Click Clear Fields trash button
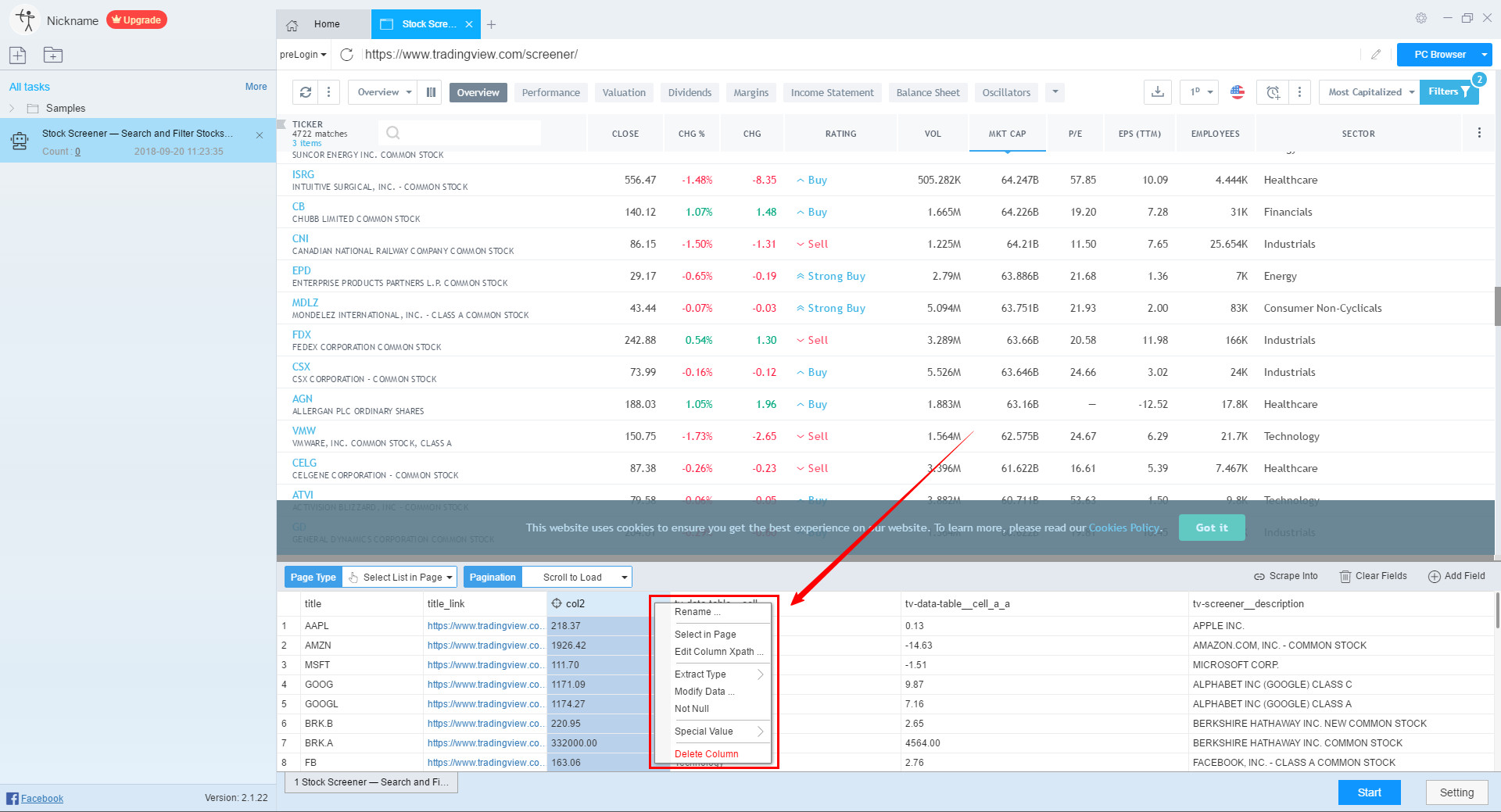This screenshot has width=1501, height=812. (x=1374, y=576)
